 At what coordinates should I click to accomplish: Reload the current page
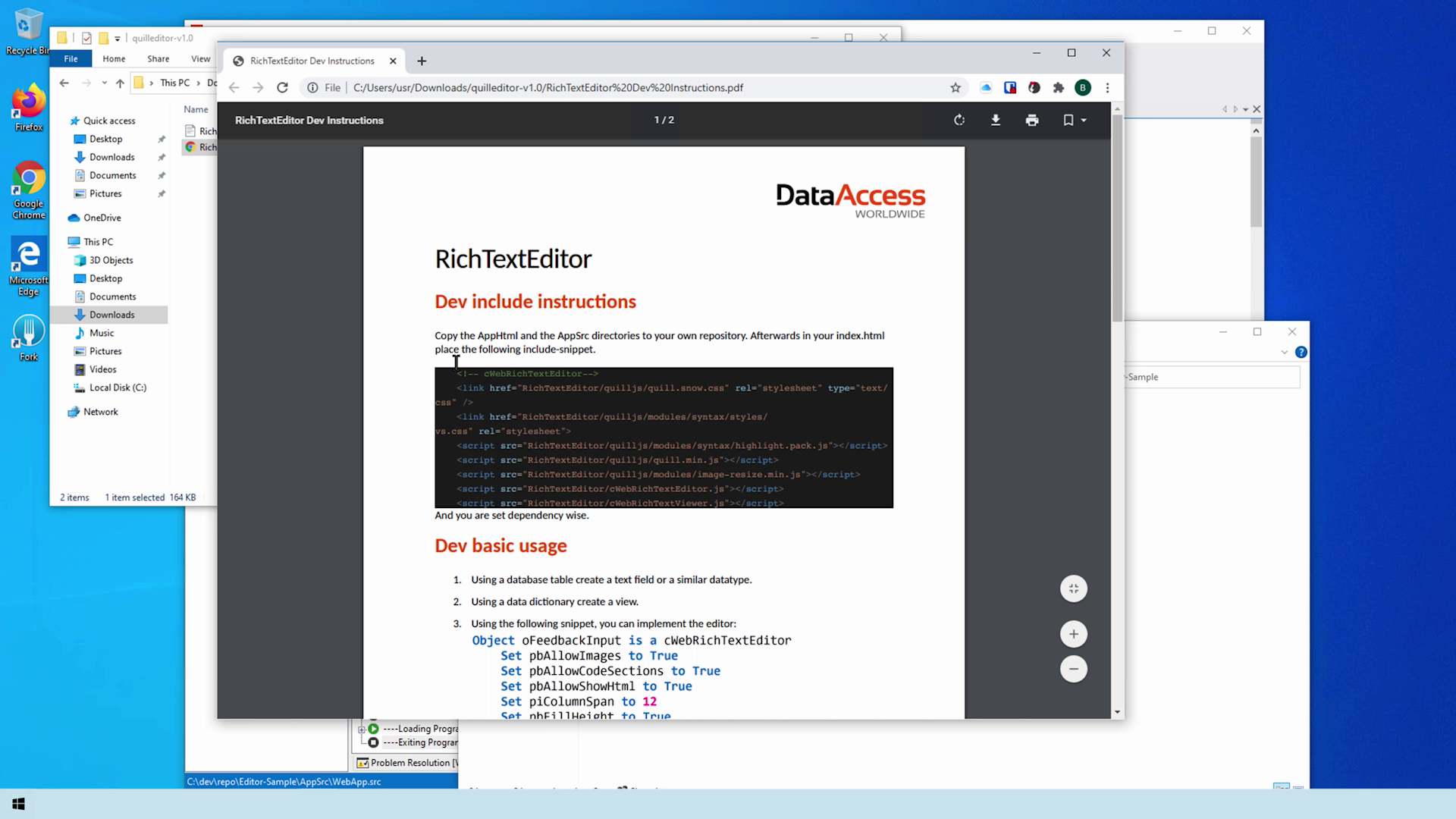coord(282,88)
